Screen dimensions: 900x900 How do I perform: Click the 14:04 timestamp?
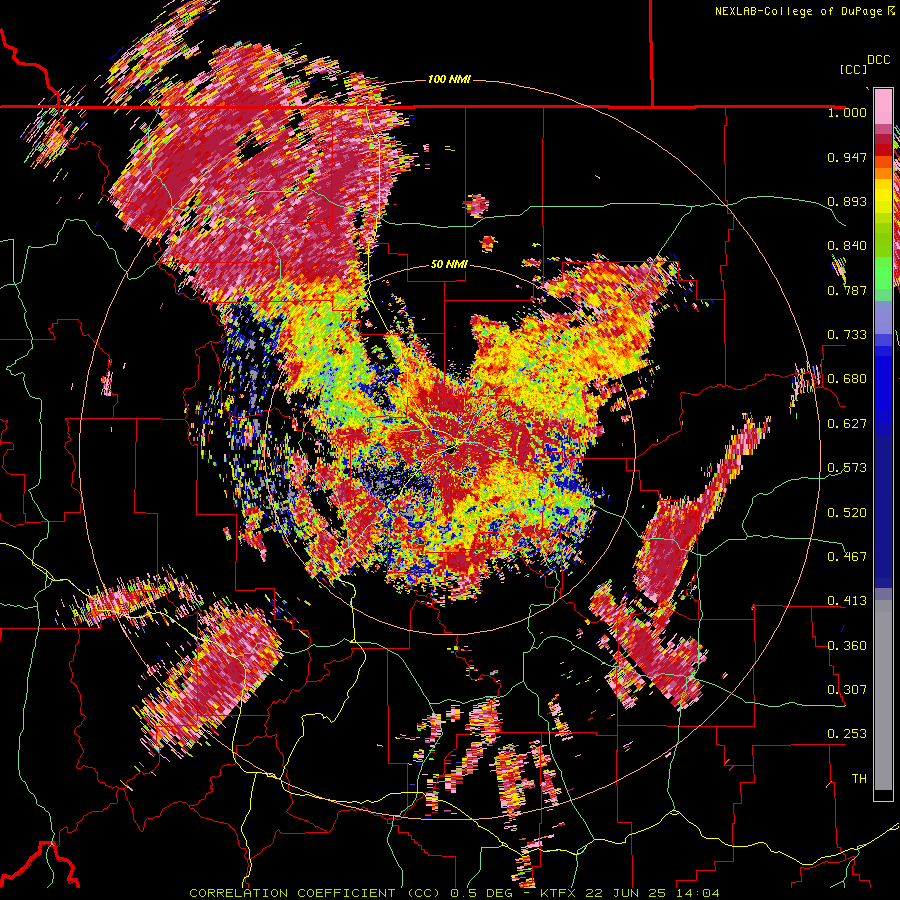(697, 893)
